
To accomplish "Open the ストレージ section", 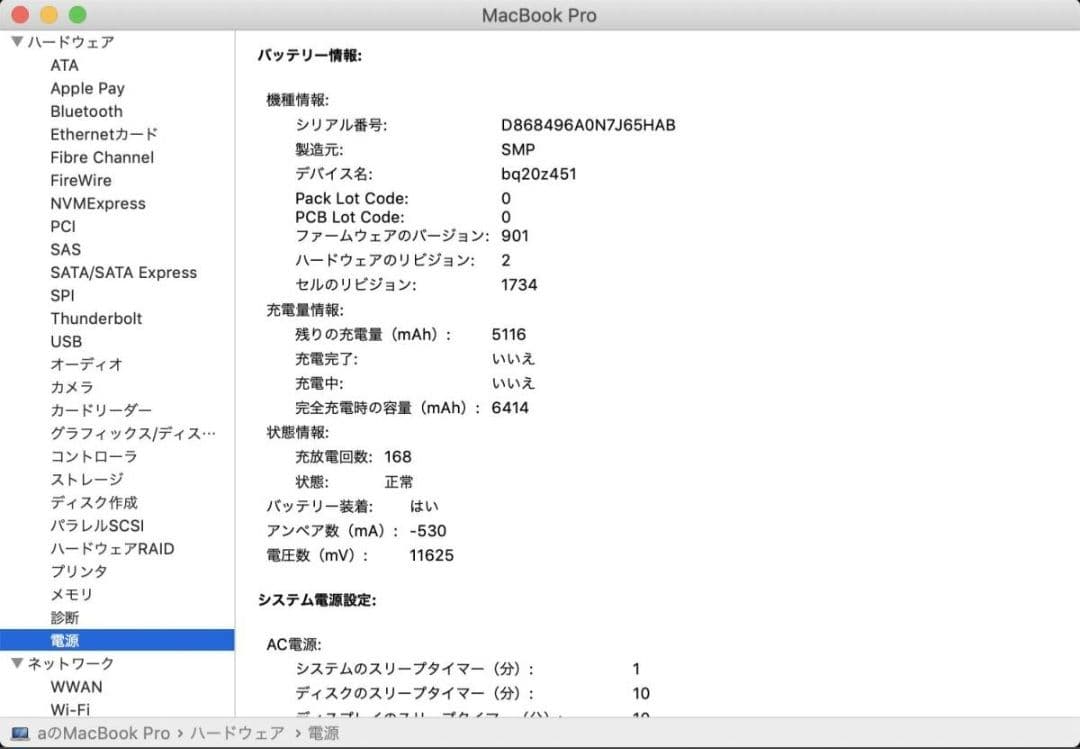I will coord(85,479).
